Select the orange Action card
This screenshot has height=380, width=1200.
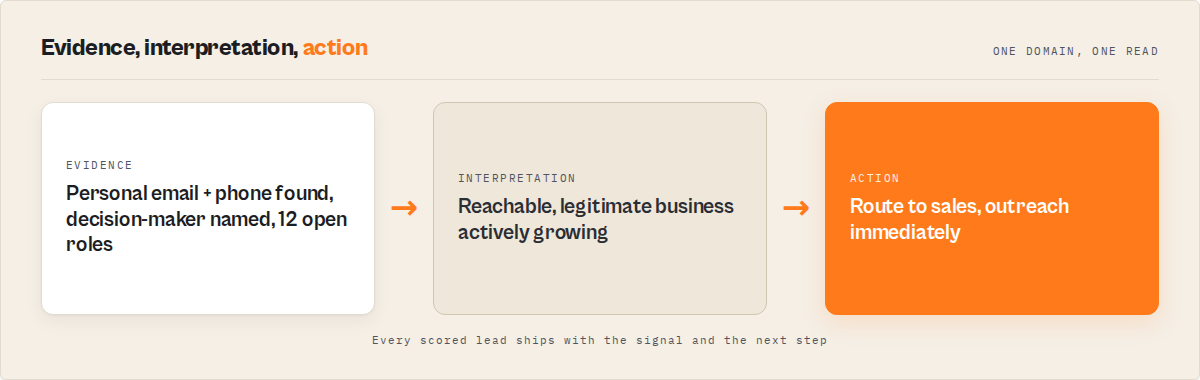pyautogui.click(x=992, y=208)
